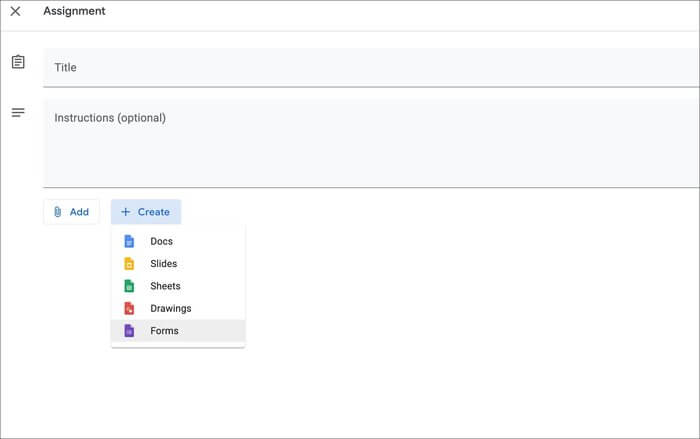Image resolution: width=700 pixels, height=439 pixels.
Task: Select the green Google Sheets icon
Action: pos(128,286)
